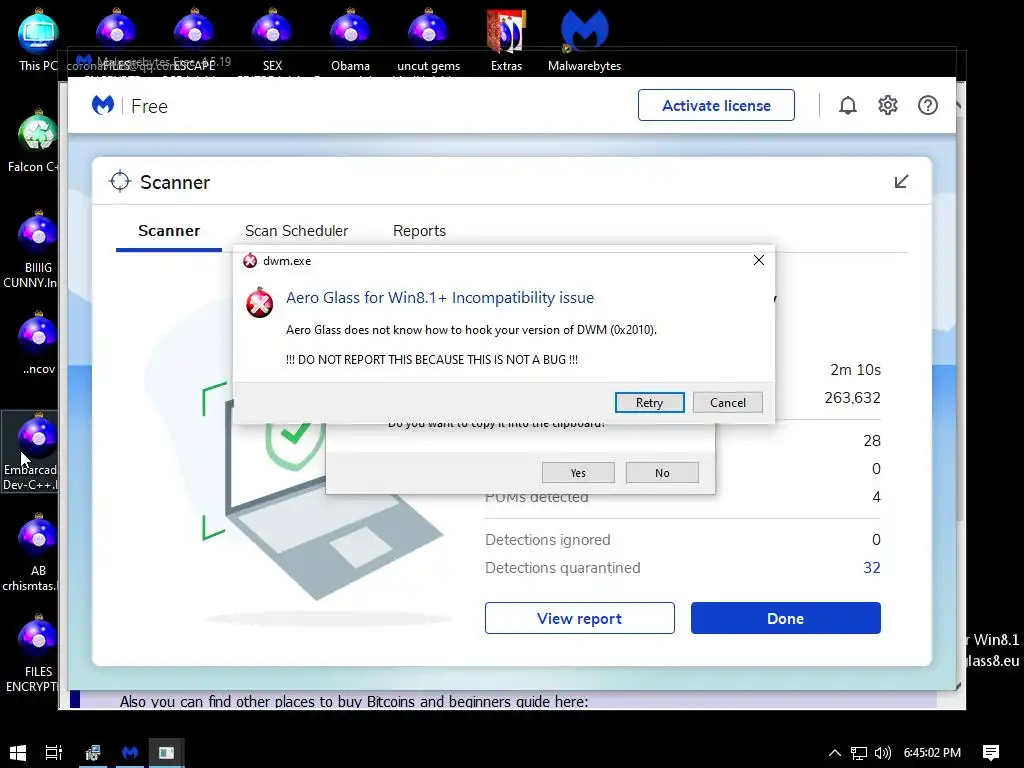1024x768 pixels.
Task: Open the network icon in system tray
Action: tap(859, 753)
